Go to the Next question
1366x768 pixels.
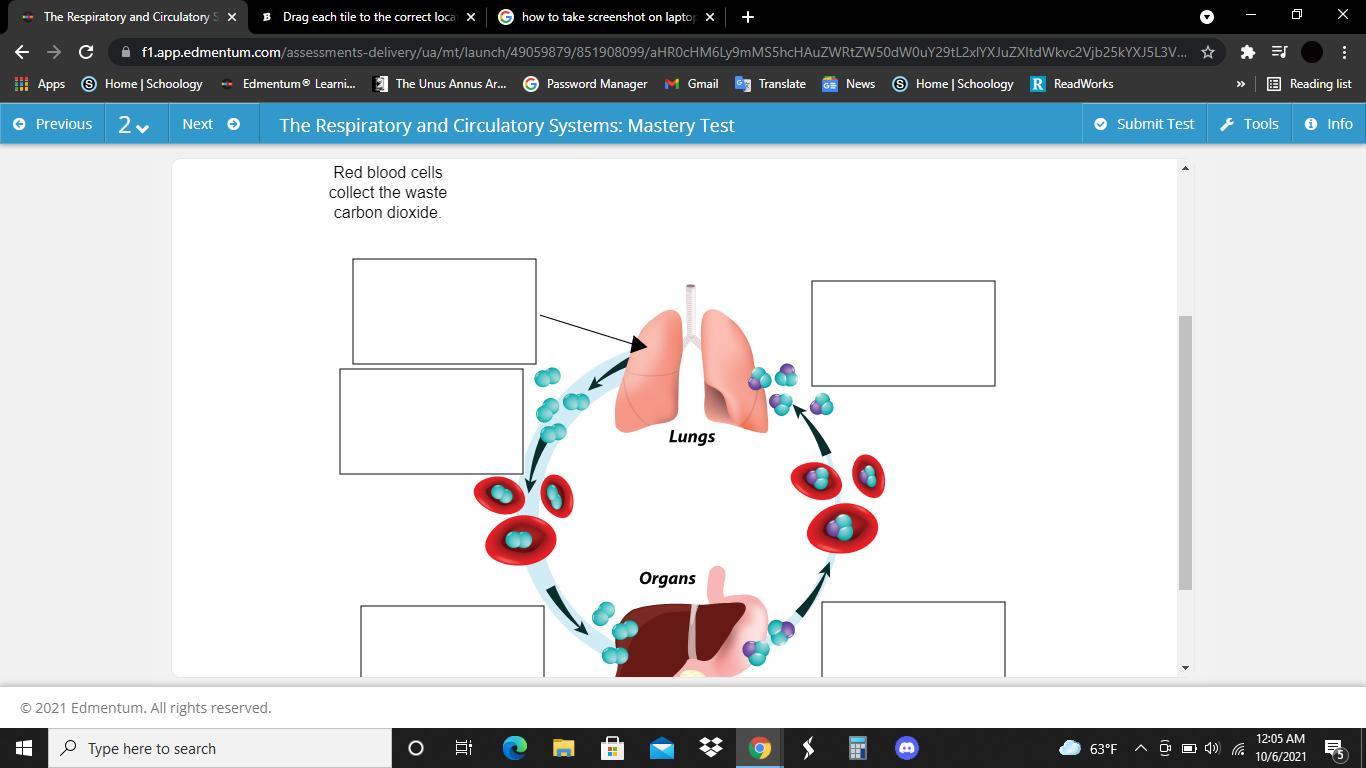[210, 124]
